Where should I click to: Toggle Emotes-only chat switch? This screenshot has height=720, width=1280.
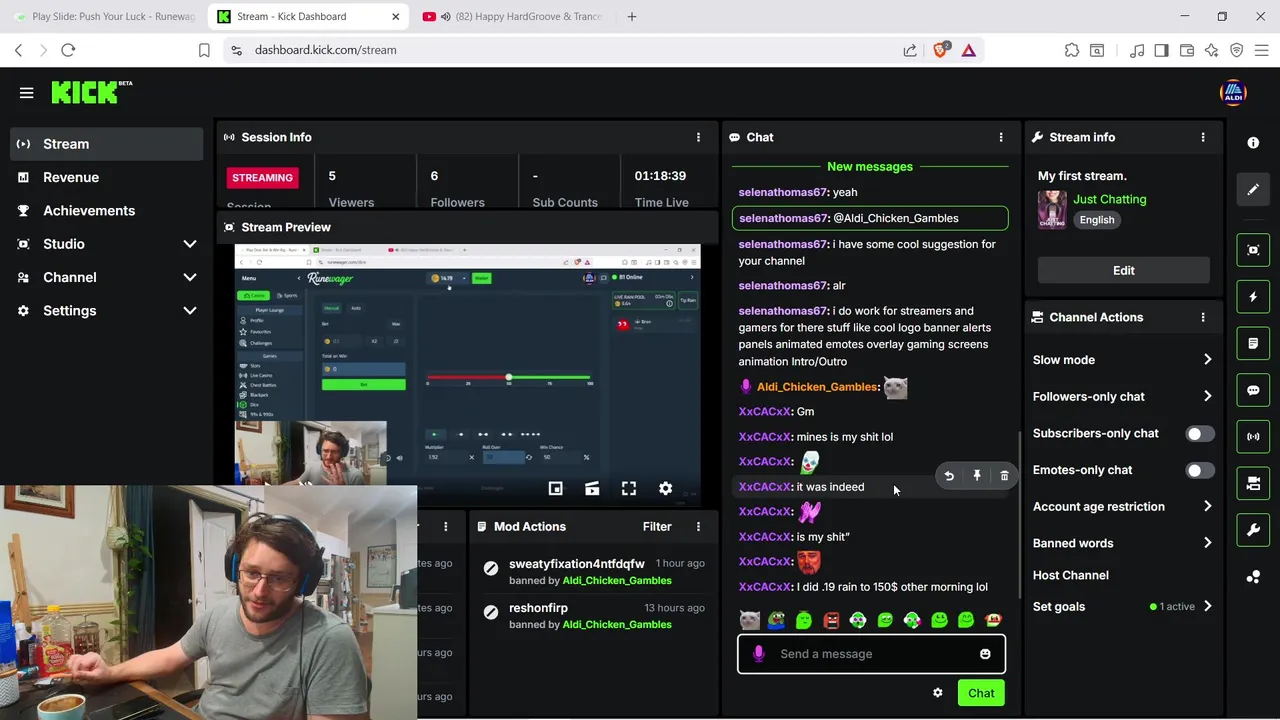[1200, 470]
